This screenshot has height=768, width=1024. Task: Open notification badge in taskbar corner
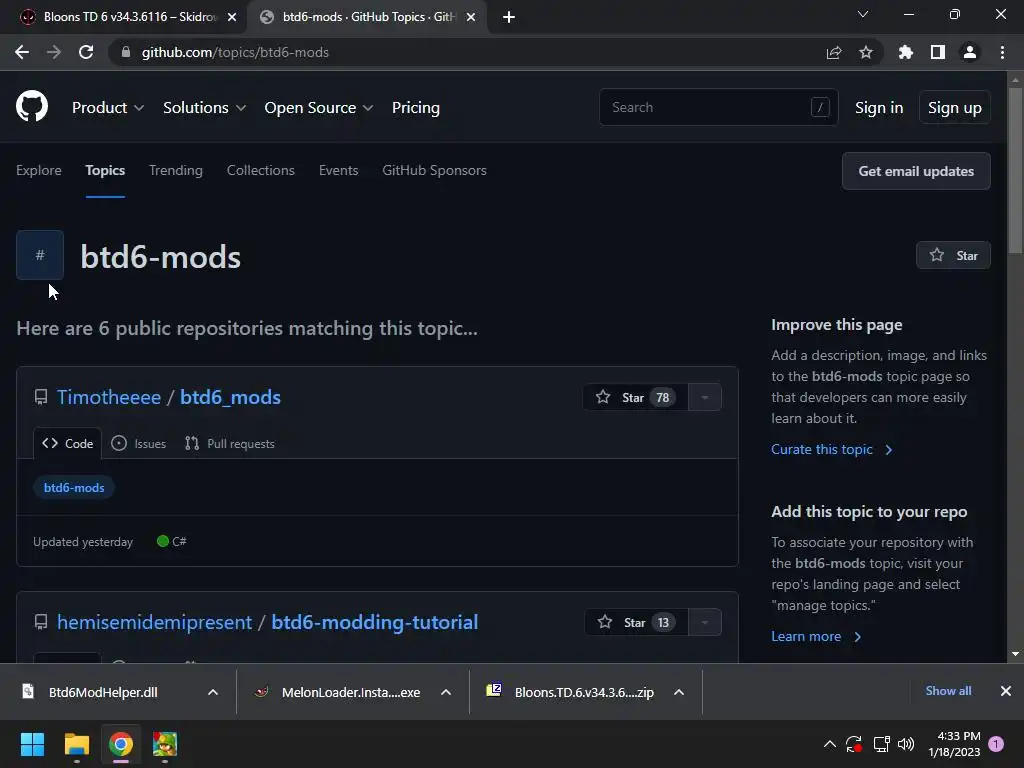(996, 744)
